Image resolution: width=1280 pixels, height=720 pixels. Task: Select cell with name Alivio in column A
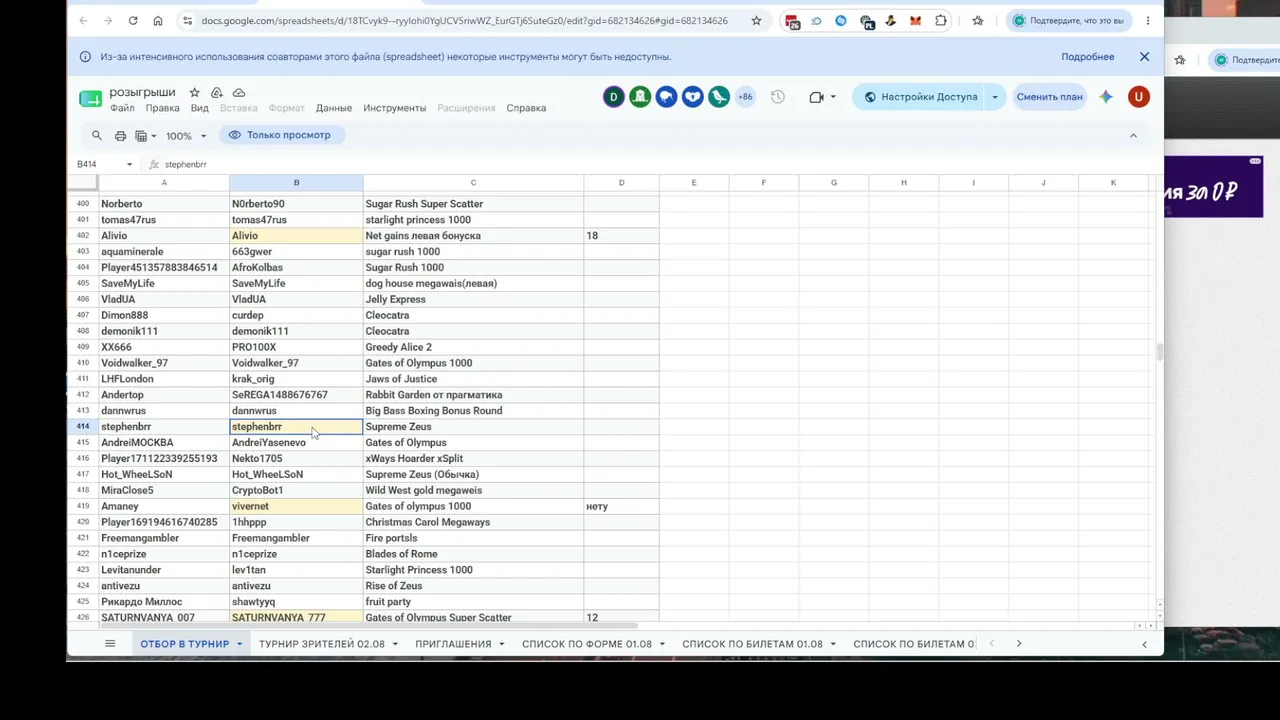(x=164, y=236)
